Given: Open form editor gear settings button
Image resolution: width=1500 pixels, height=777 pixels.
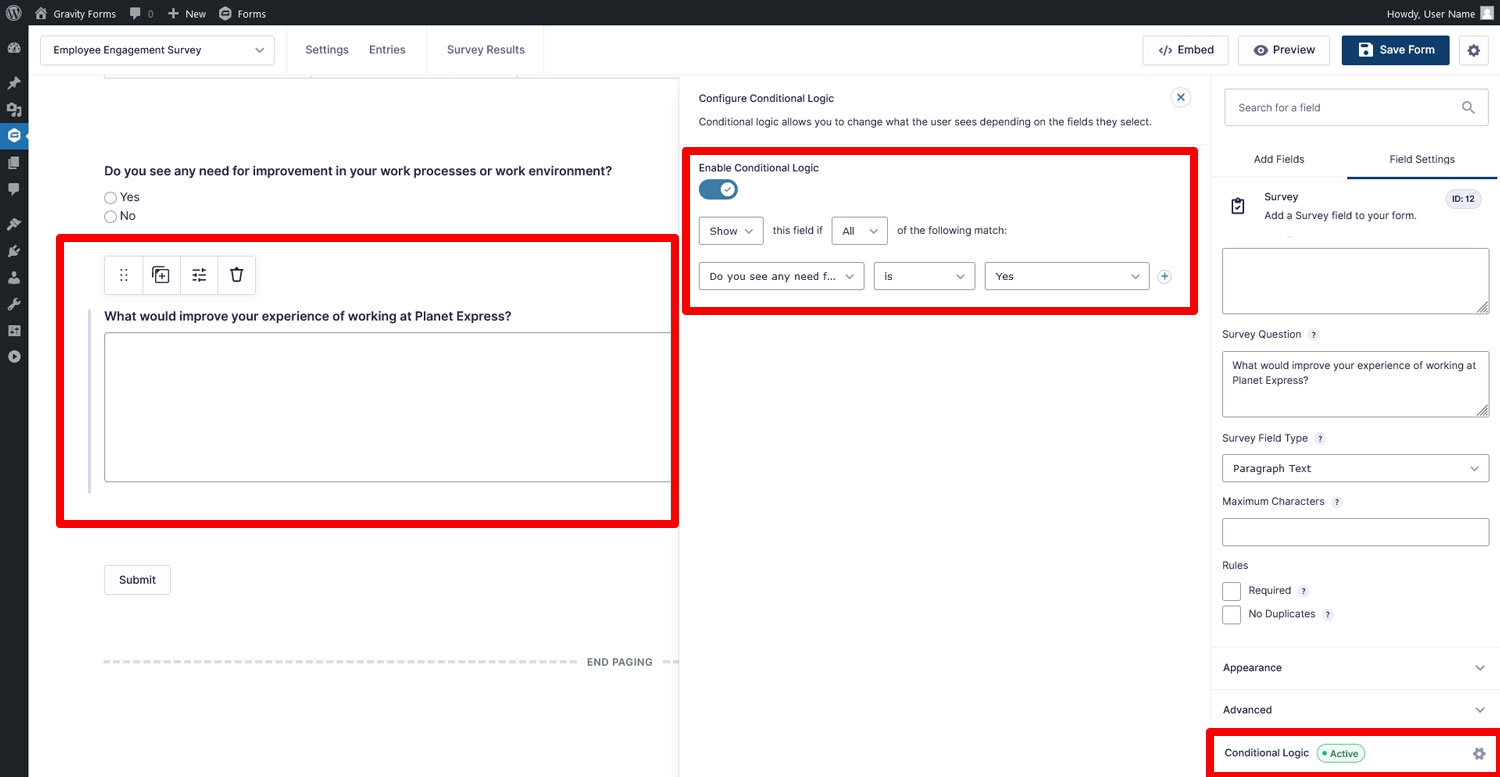Looking at the screenshot, I should pos(1473,50).
